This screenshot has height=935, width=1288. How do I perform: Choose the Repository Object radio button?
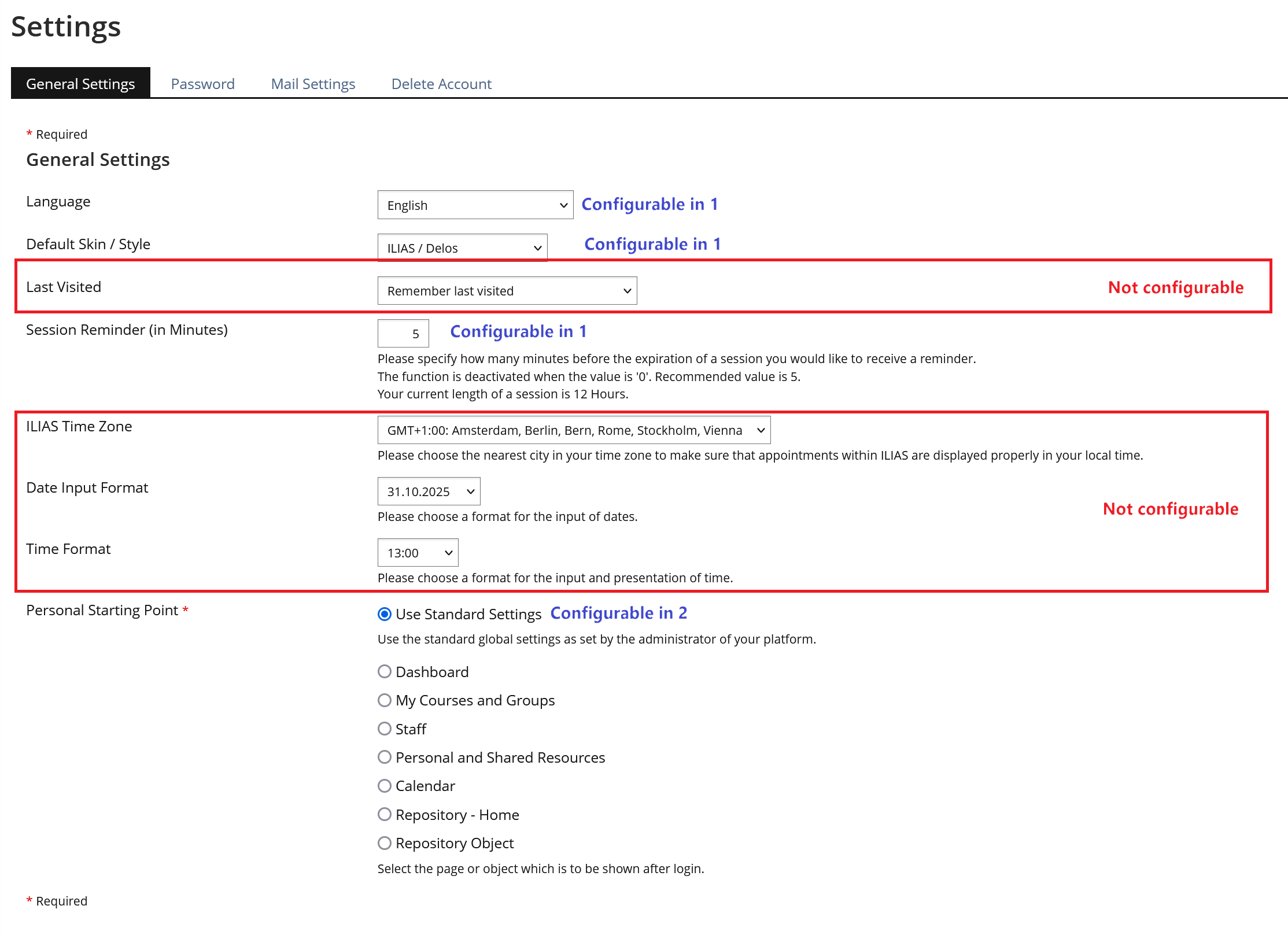pyautogui.click(x=385, y=843)
